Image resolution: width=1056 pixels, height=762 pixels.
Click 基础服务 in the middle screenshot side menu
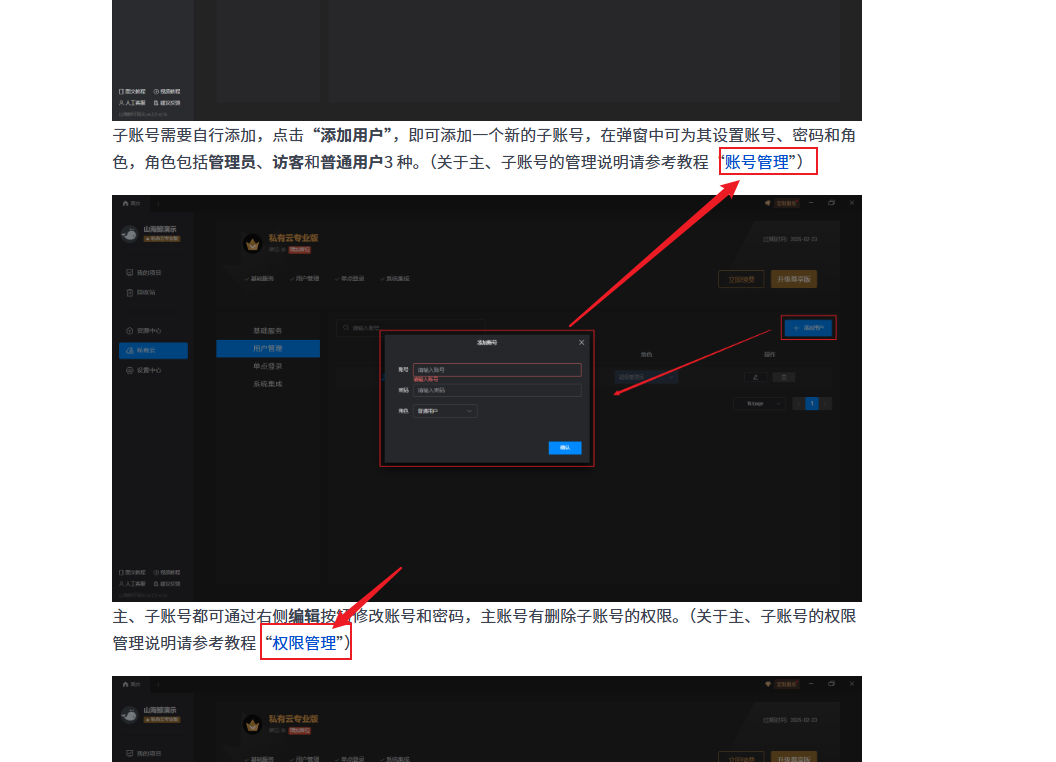[268, 331]
